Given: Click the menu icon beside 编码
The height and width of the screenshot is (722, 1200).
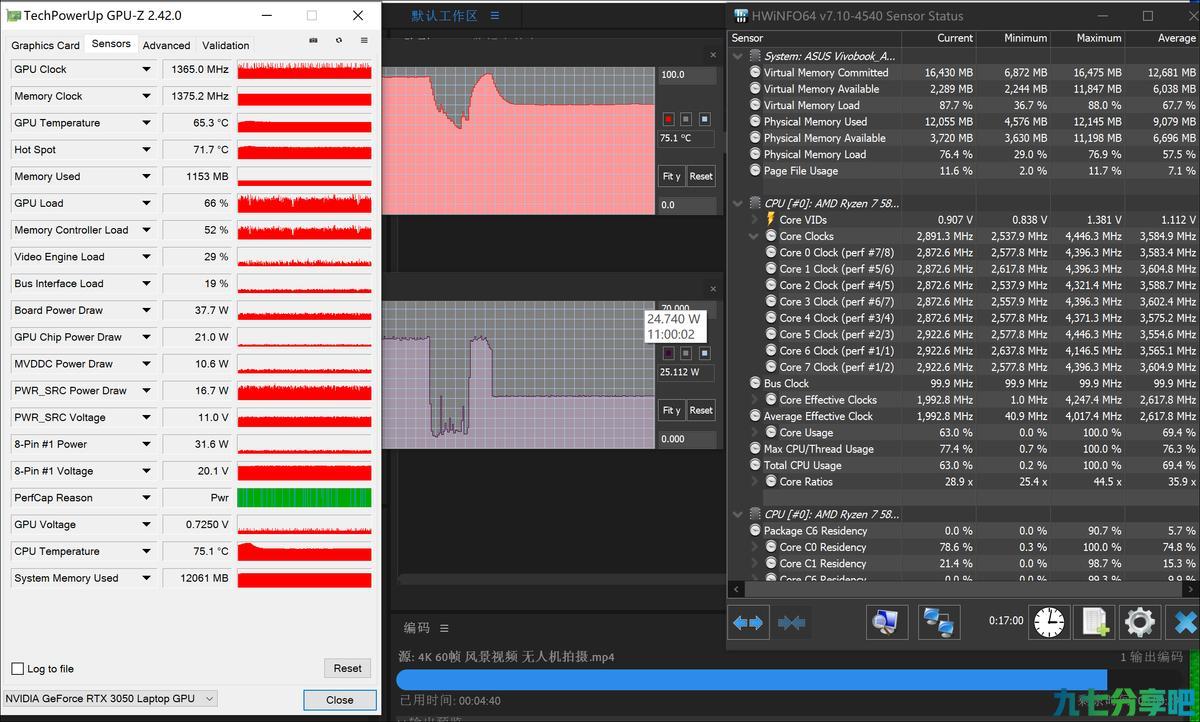Looking at the screenshot, I should (x=444, y=628).
